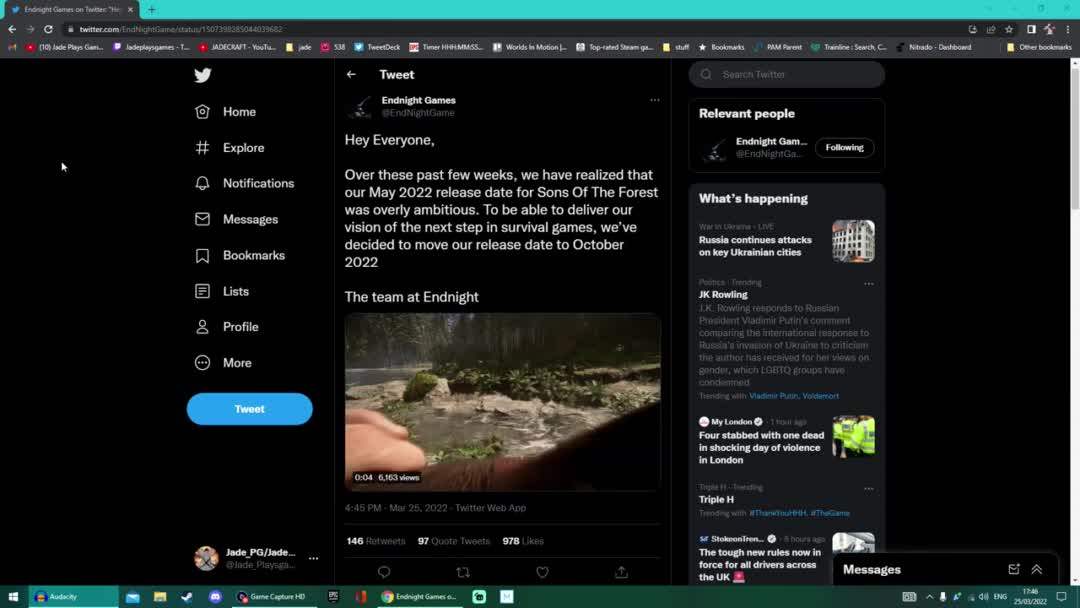
Task: Play the Sons Of The Forest video
Action: [503, 402]
